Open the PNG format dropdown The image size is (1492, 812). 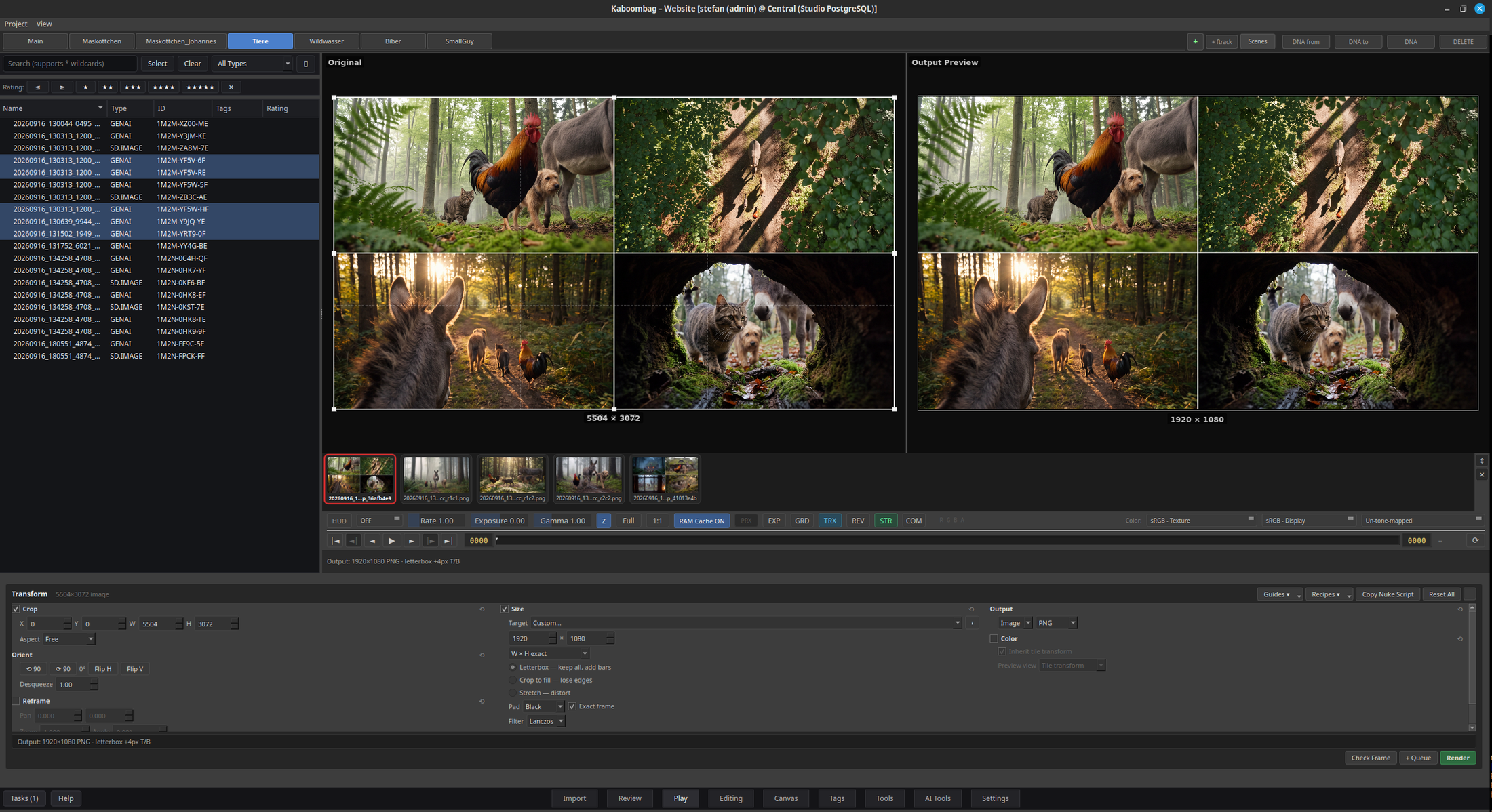pos(1057,623)
